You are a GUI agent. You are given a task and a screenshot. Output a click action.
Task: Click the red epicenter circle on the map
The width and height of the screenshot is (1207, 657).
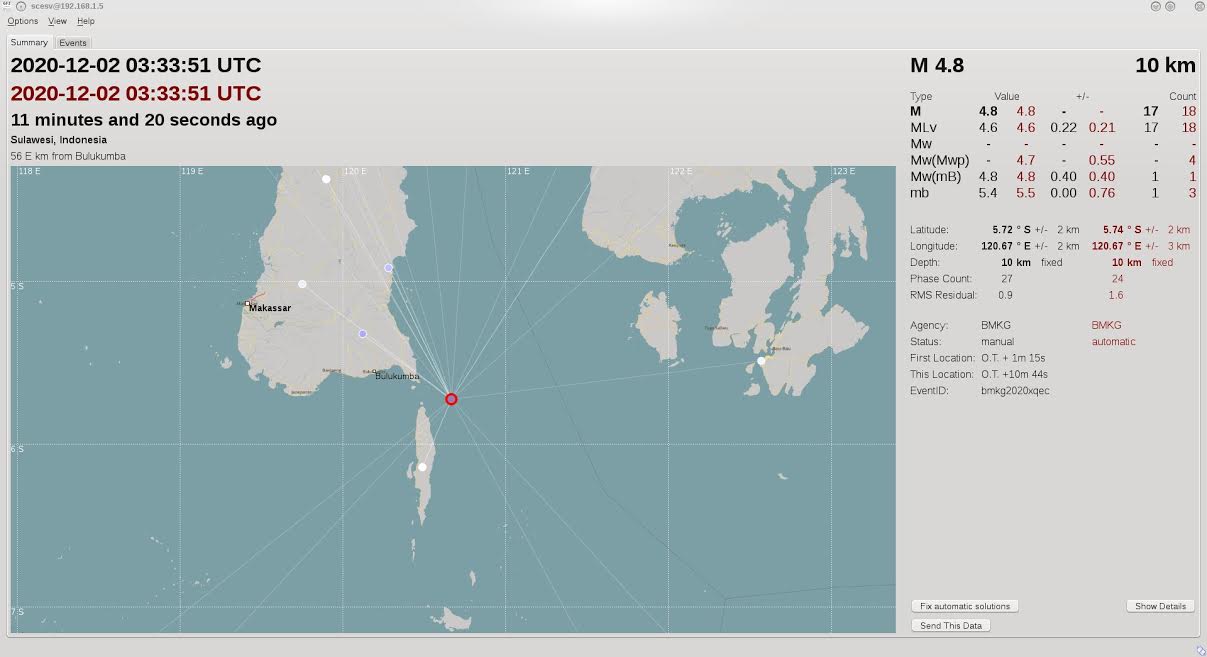coord(451,399)
